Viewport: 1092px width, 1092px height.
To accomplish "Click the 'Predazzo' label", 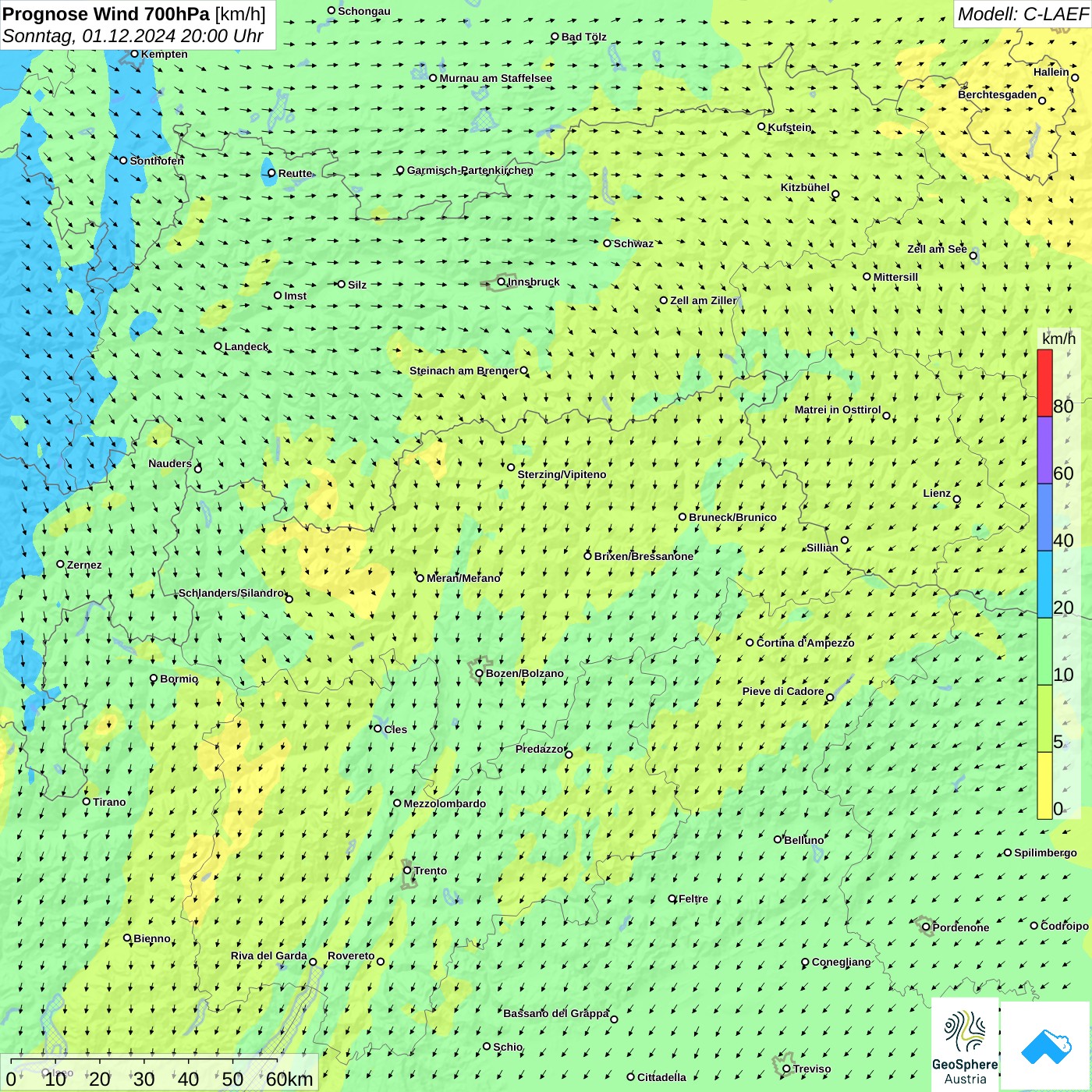I will click(x=539, y=749).
